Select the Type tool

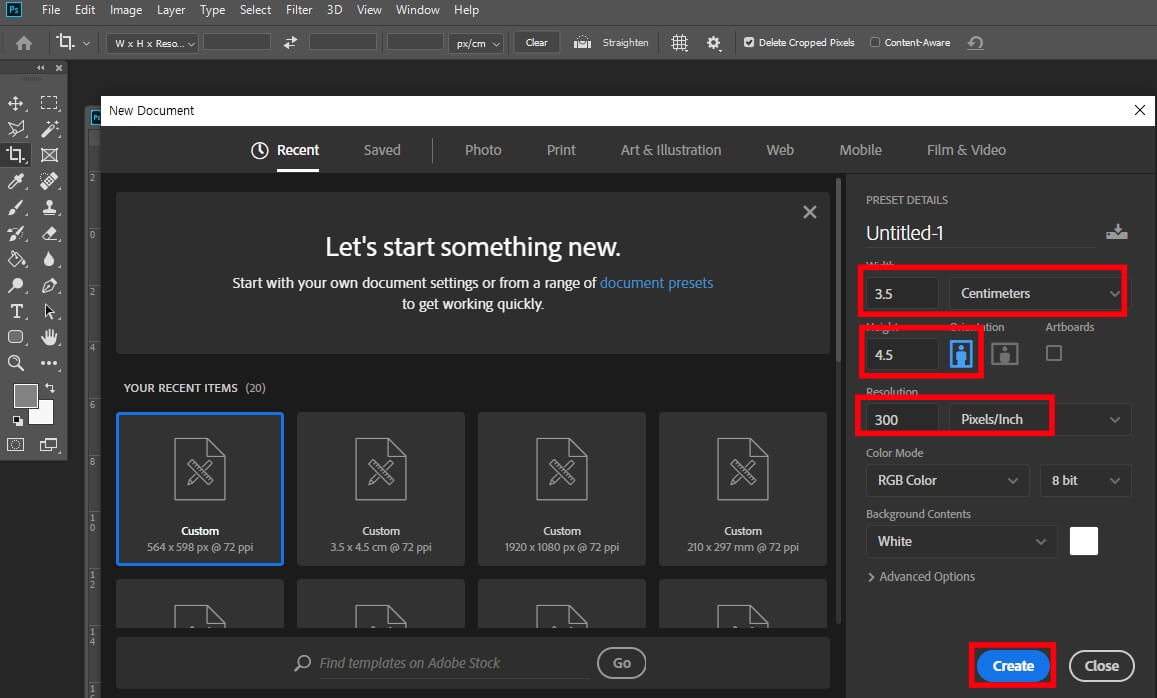coord(15,311)
